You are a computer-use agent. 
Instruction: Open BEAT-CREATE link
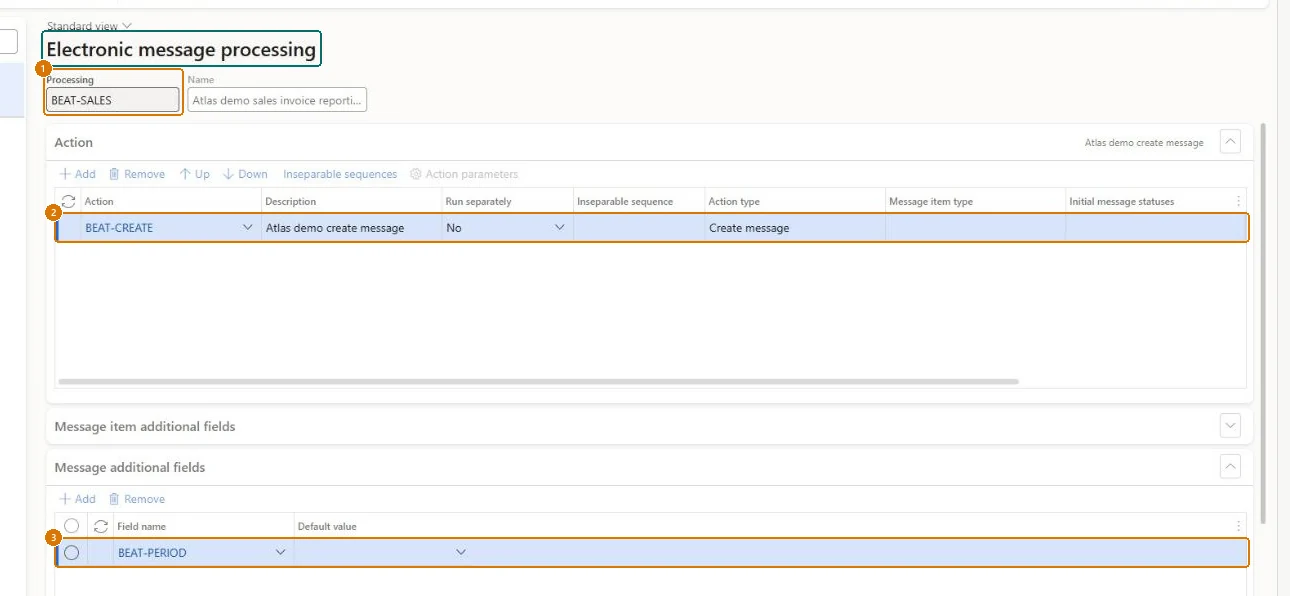[119, 228]
